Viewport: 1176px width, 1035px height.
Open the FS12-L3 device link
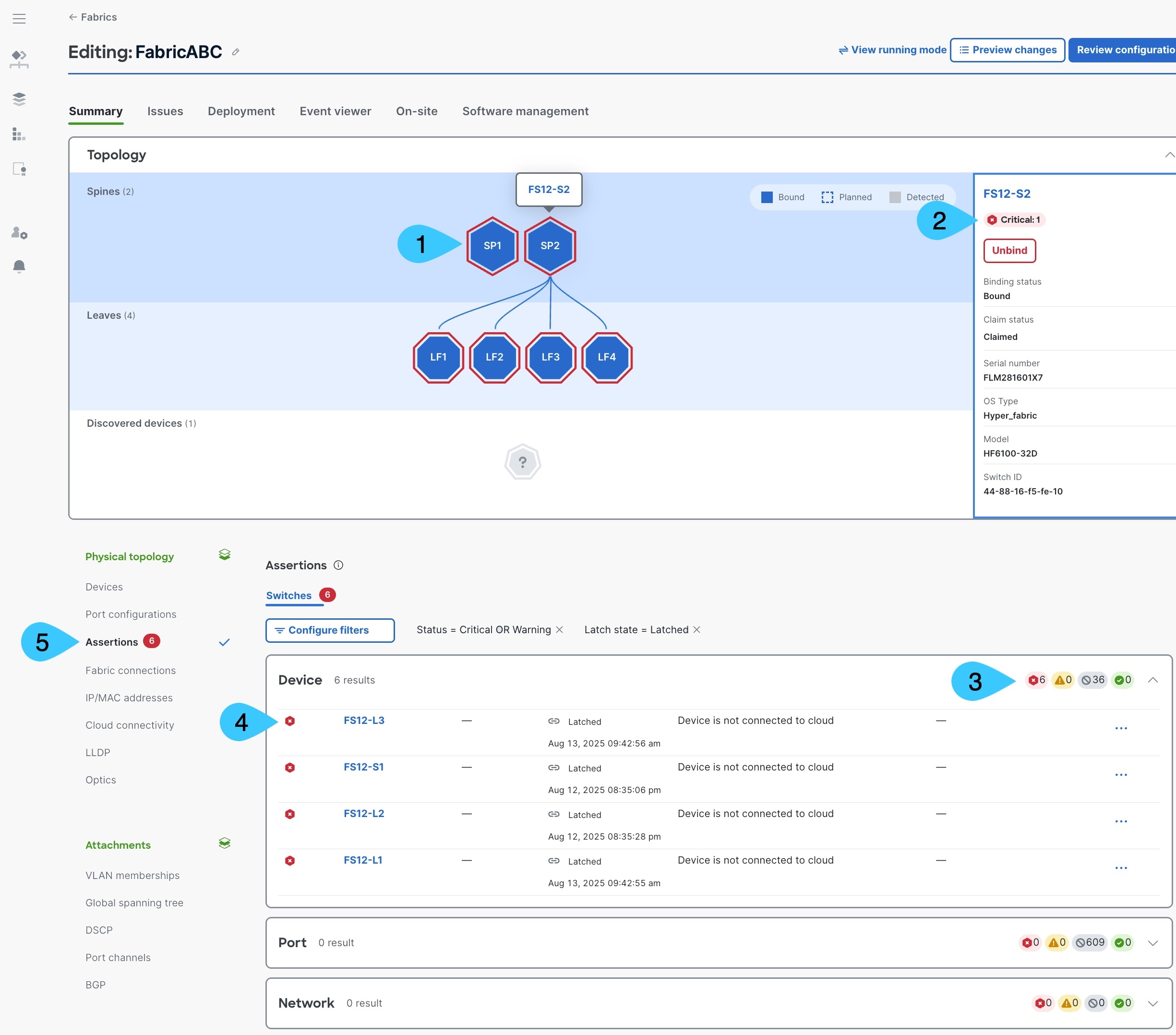(364, 720)
